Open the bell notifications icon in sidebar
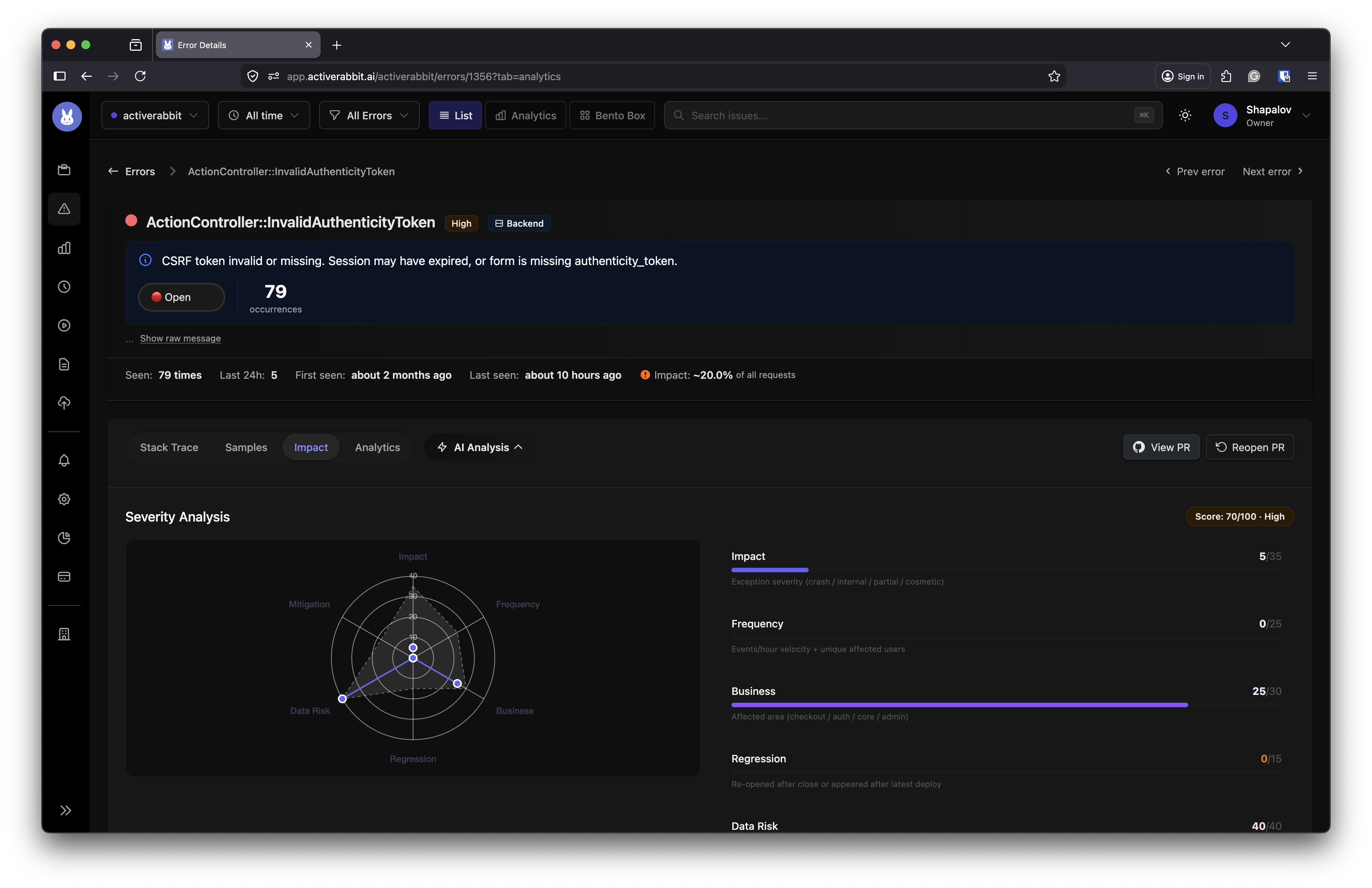Viewport: 1372px width, 888px height. tap(64, 460)
